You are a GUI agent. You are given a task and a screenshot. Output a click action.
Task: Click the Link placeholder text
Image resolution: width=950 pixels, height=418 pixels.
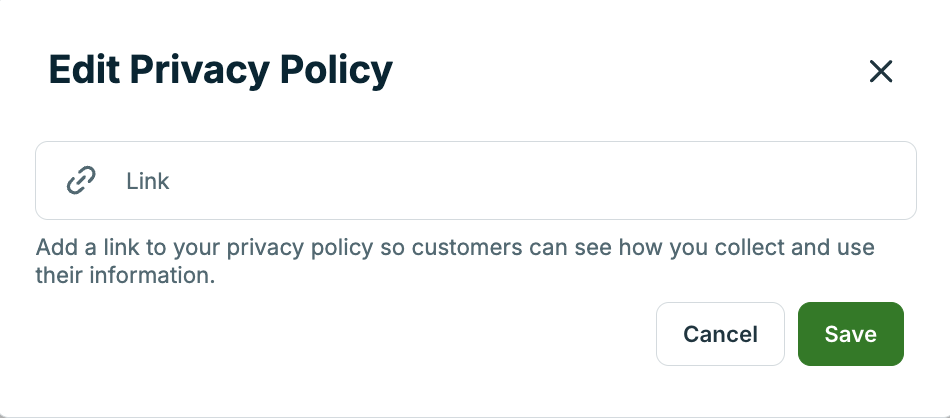coord(148,182)
